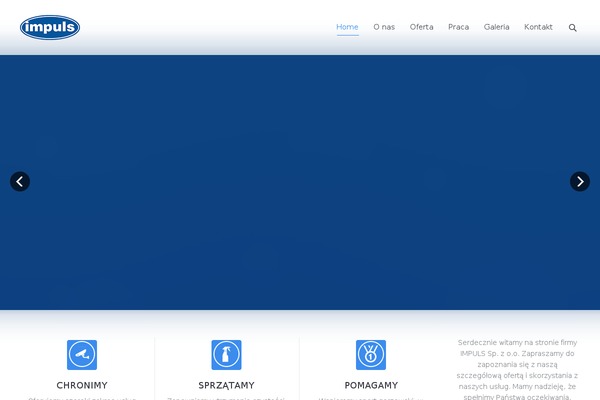Click the Chronimy security camera icon

click(x=82, y=355)
